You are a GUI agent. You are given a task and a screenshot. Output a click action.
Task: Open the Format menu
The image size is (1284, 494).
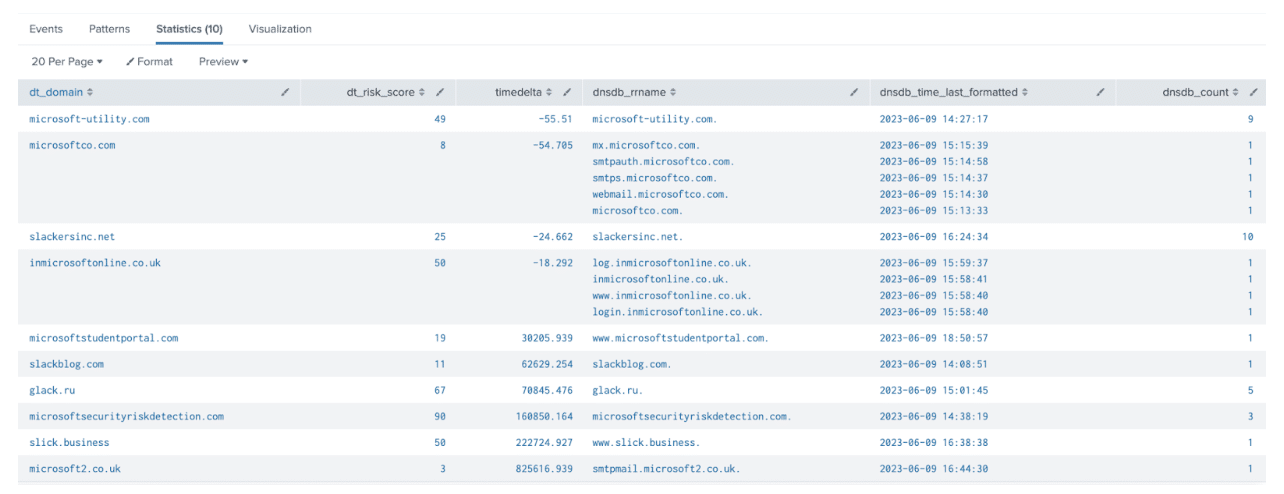point(149,62)
